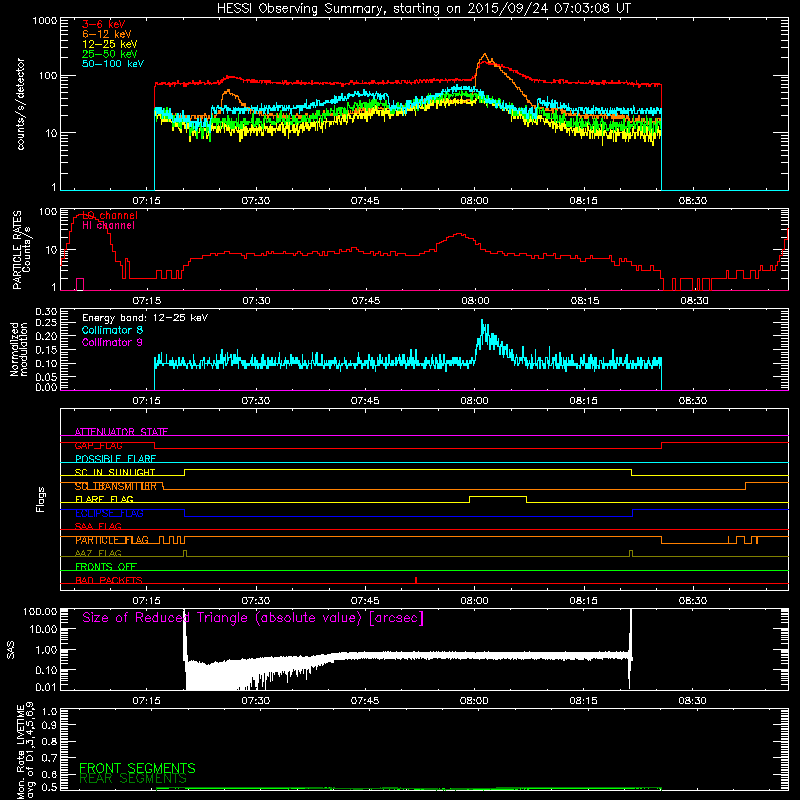Click the FRONTS_OFF flag label
This screenshot has height=800, width=800.
[x=106, y=567]
